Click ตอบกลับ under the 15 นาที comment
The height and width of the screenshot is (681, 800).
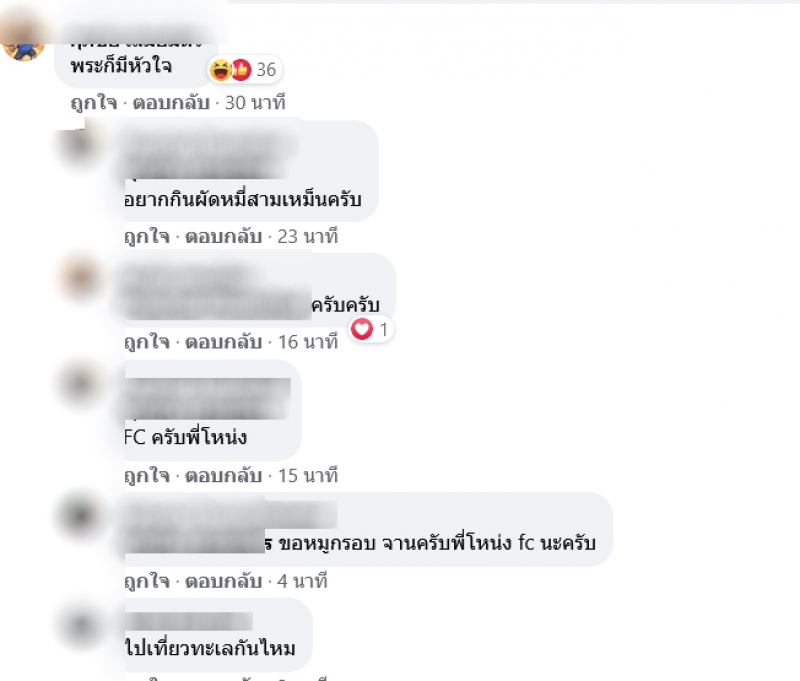click(x=223, y=475)
